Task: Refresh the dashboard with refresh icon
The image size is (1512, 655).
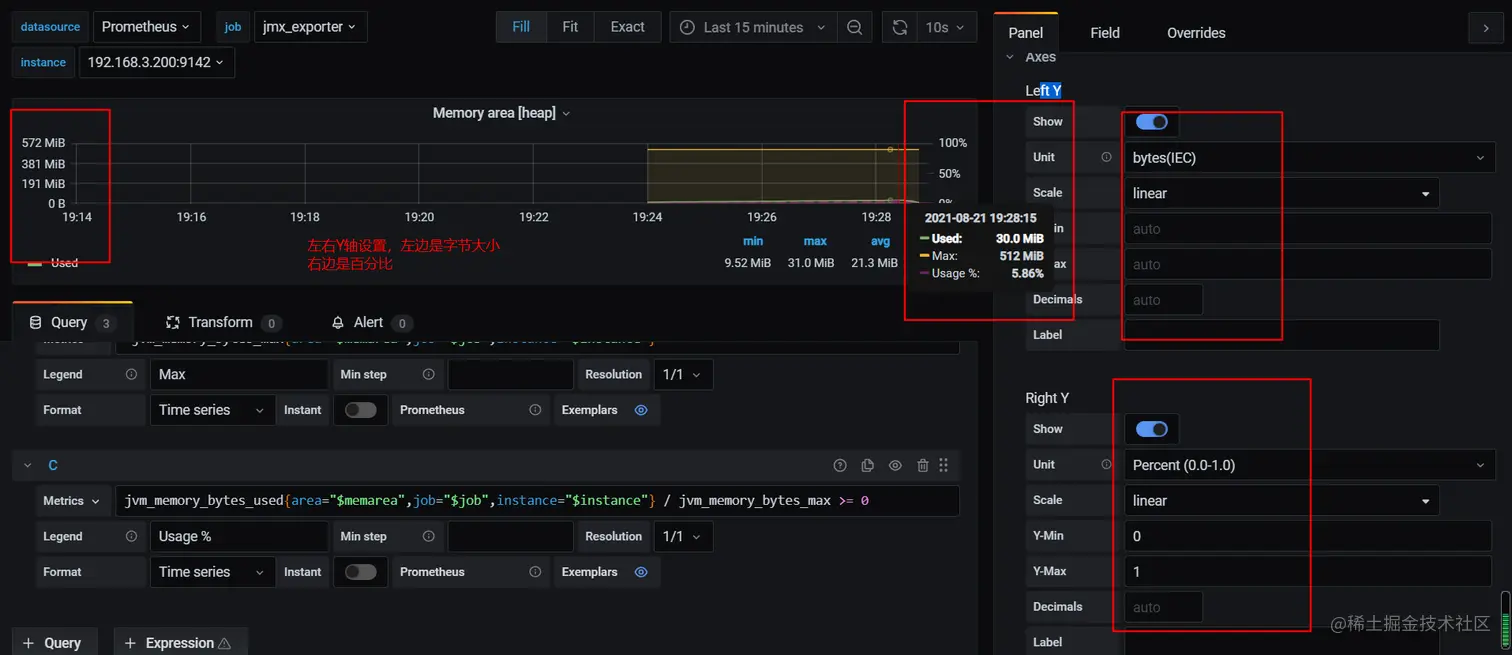Action: pyautogui.click(x=900, y=27)
